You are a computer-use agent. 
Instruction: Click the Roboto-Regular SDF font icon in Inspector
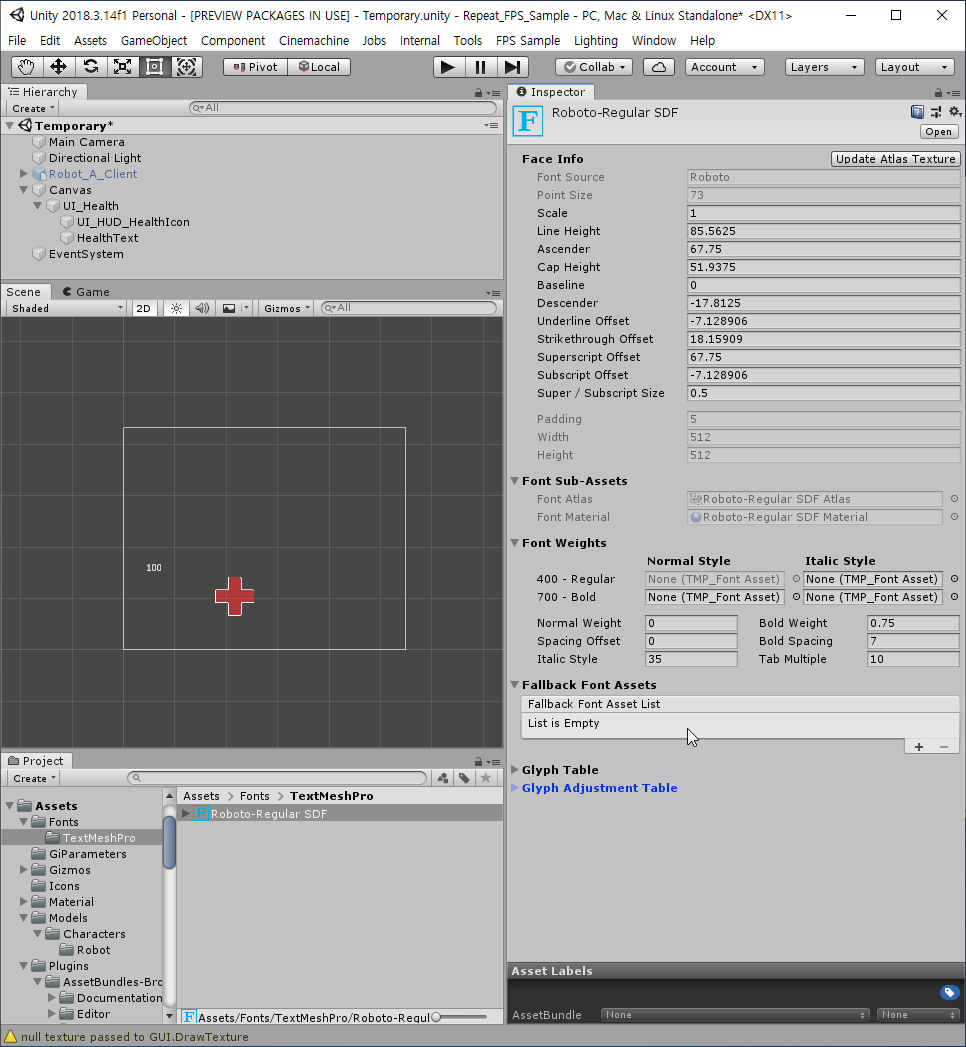(527, 121)
